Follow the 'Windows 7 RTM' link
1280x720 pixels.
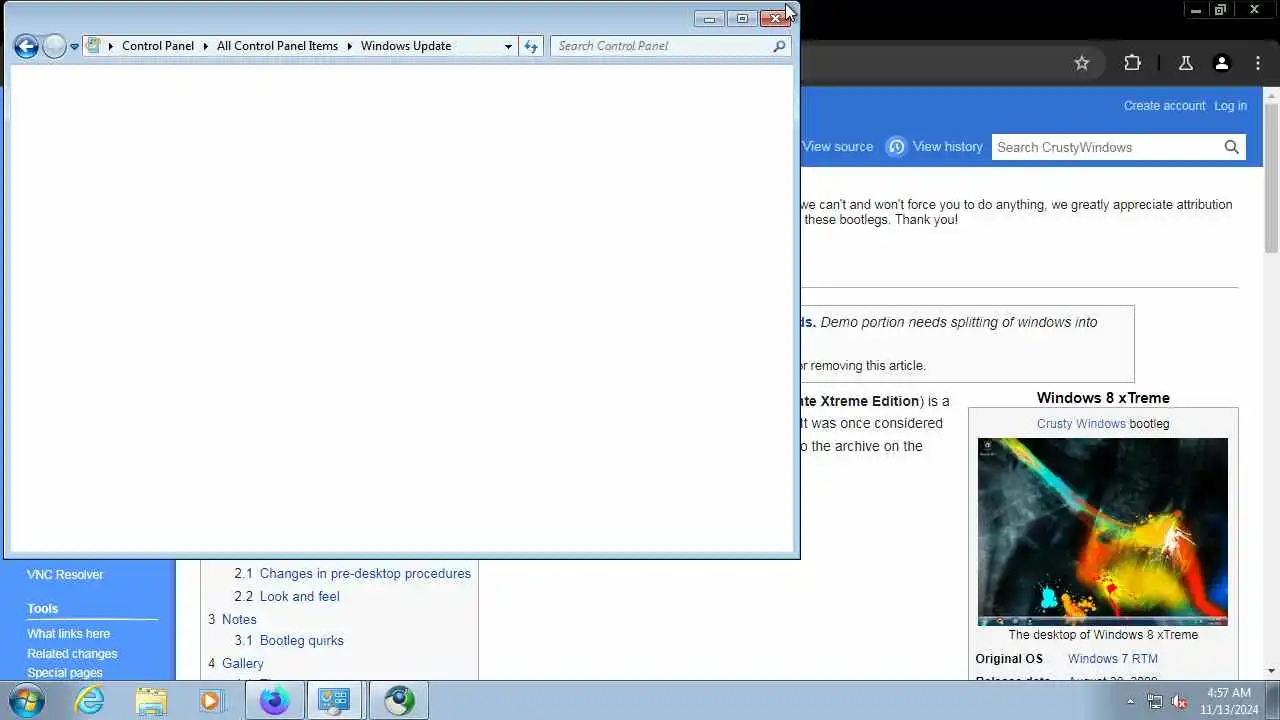1112,659
